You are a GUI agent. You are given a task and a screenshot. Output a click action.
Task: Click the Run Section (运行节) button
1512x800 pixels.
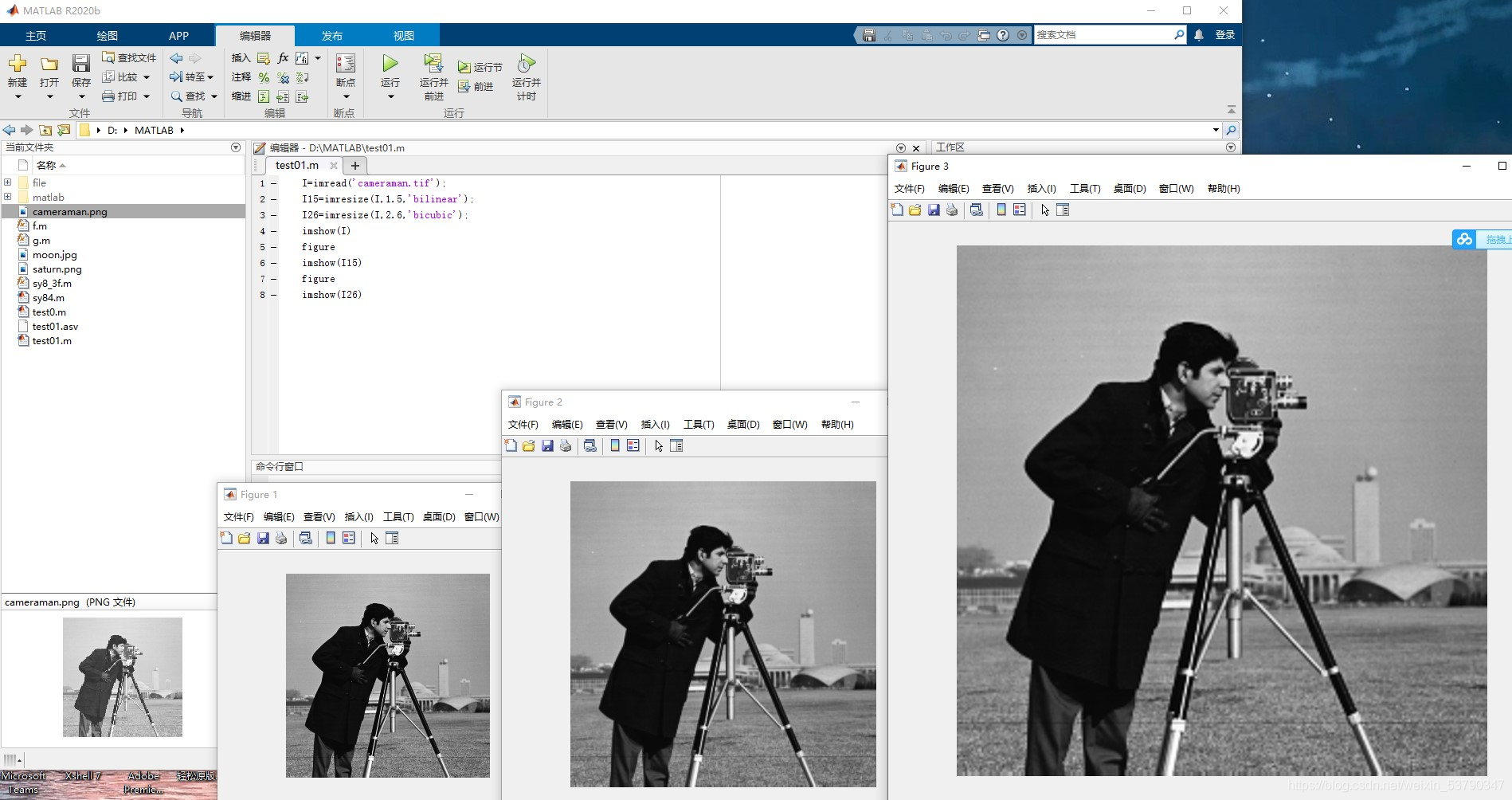480,67
